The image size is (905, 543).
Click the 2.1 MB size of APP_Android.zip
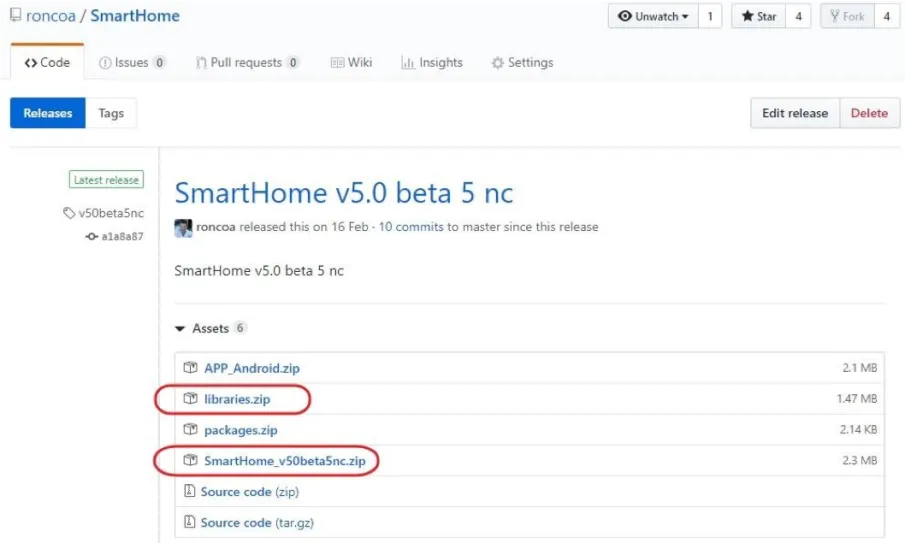point(859,368)
